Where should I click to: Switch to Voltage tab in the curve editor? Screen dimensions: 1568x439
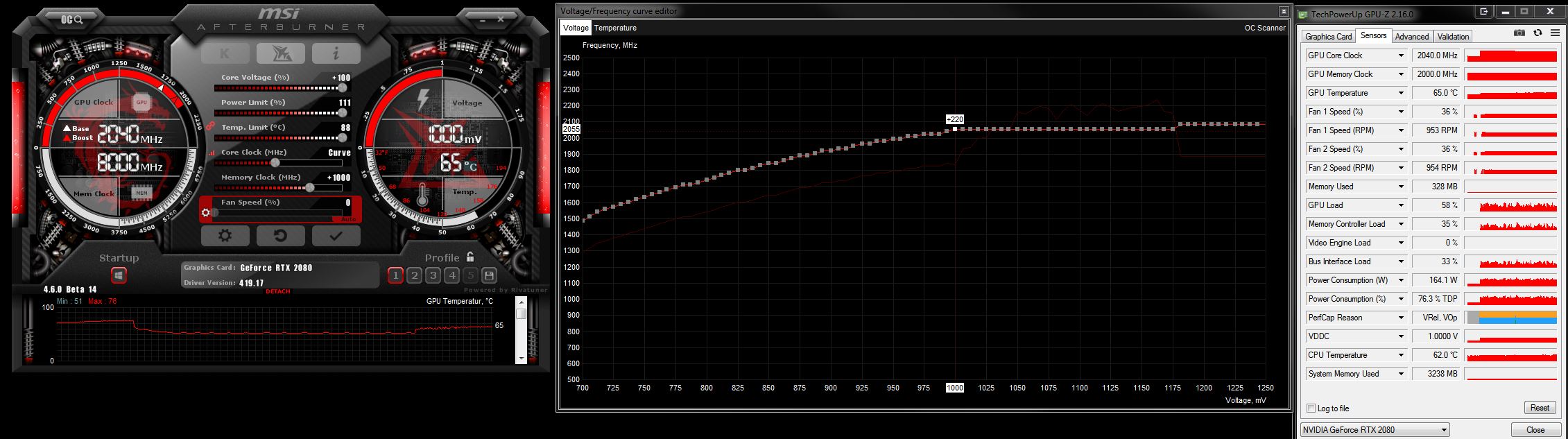(576, 28)
